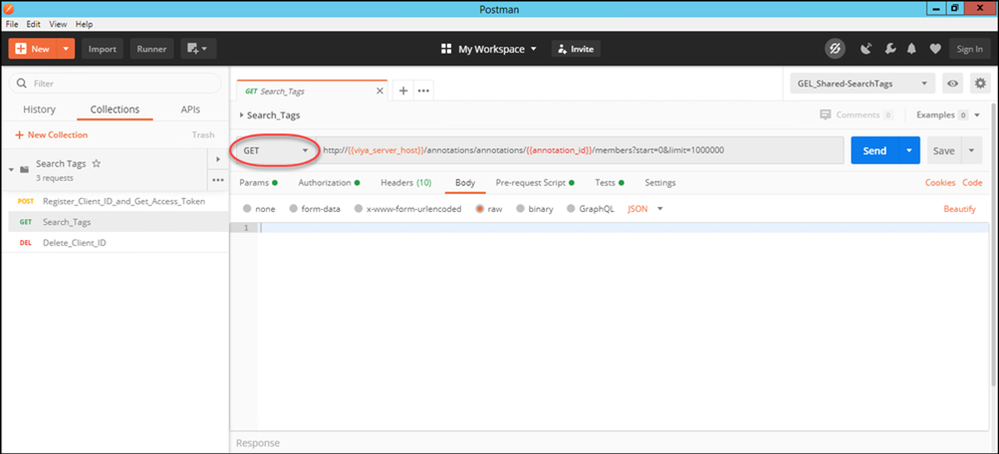Viewport: 999px width, 454px height.
Task: Select the form-data body option
Action: coord(293,209)
